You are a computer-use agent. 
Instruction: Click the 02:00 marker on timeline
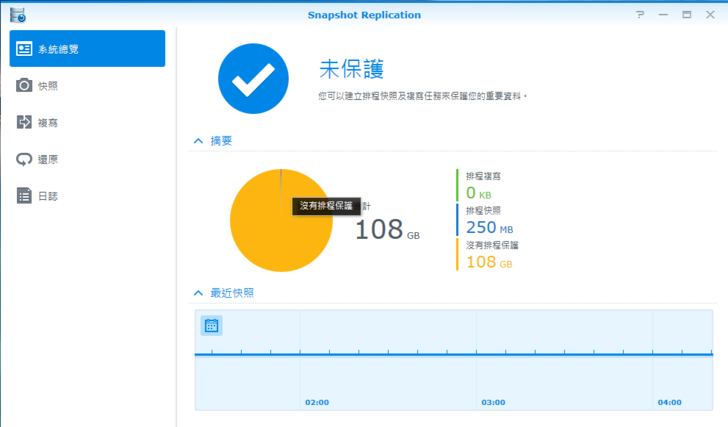[x=317, y=402]
